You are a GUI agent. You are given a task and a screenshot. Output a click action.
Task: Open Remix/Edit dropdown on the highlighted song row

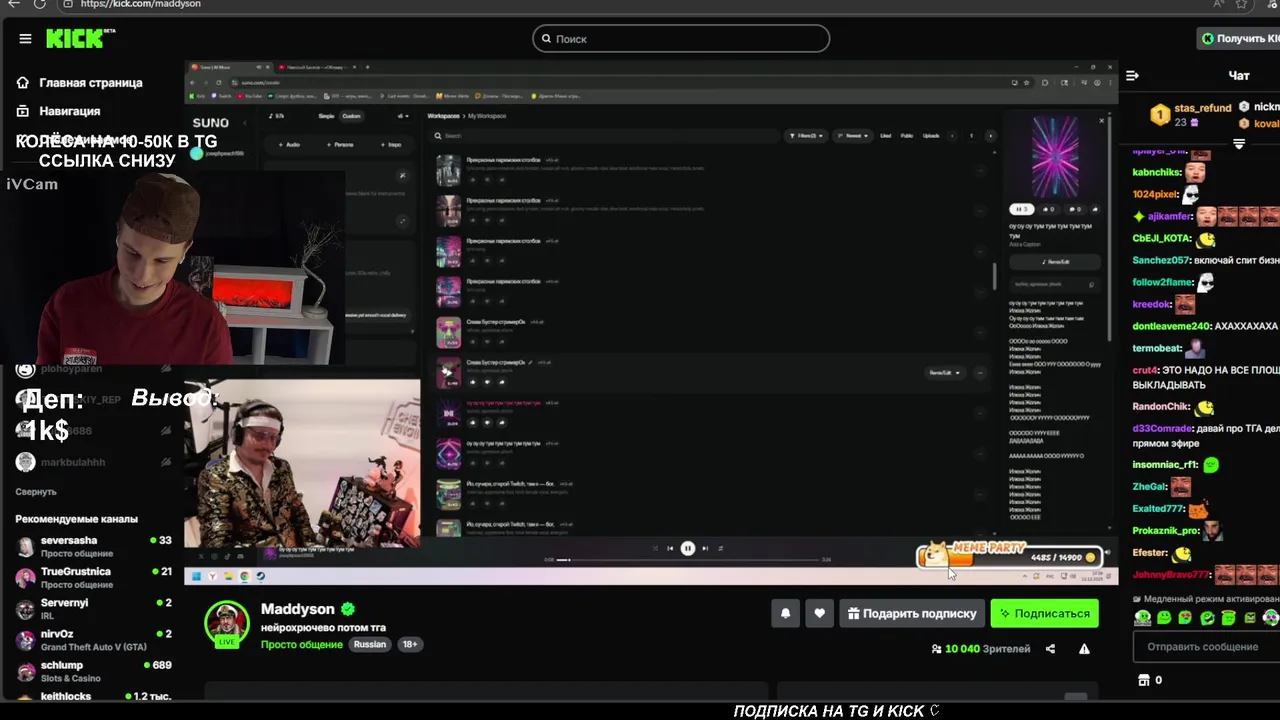(944, 373)
